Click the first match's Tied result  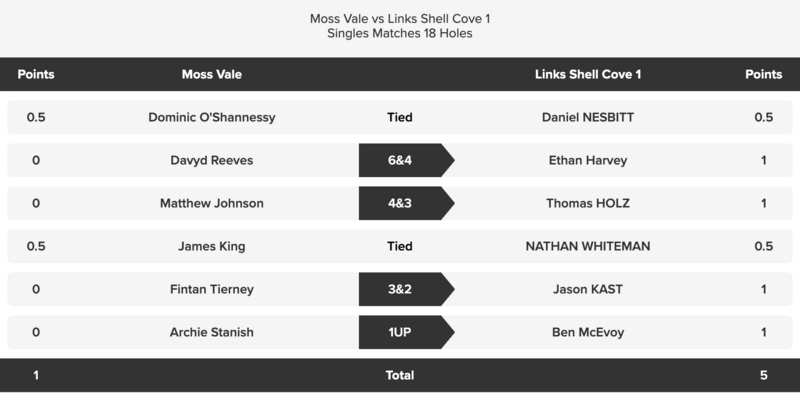coord(400,117)
